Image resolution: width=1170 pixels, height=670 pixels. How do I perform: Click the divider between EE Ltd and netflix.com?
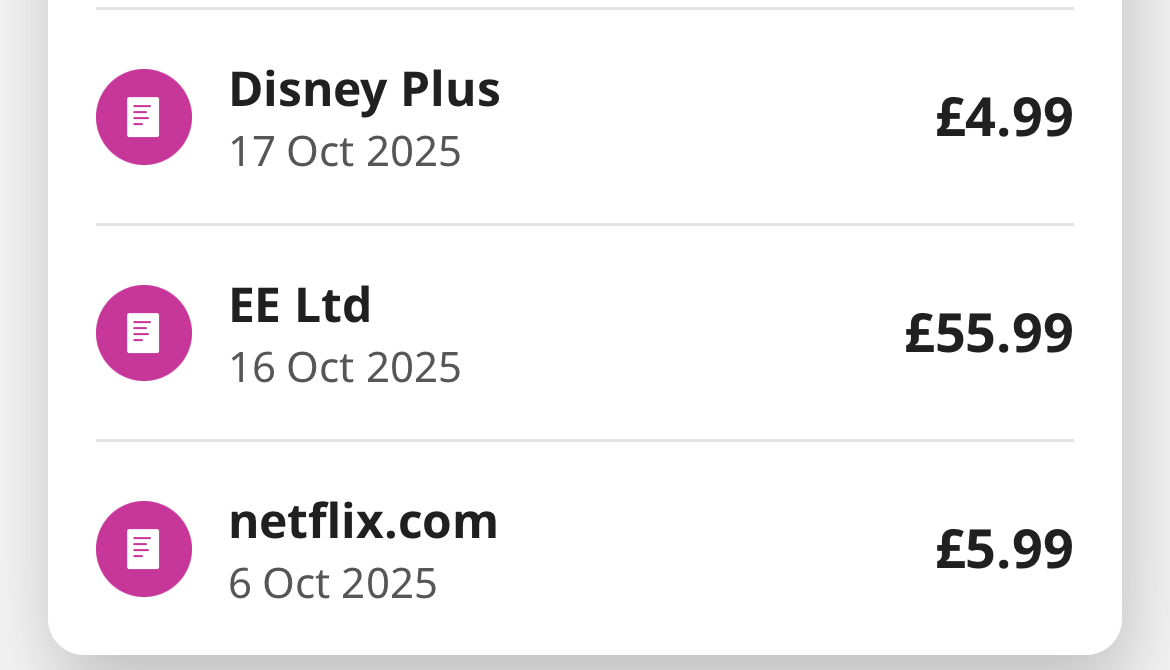pyautogui.click(x=585, y=441)
